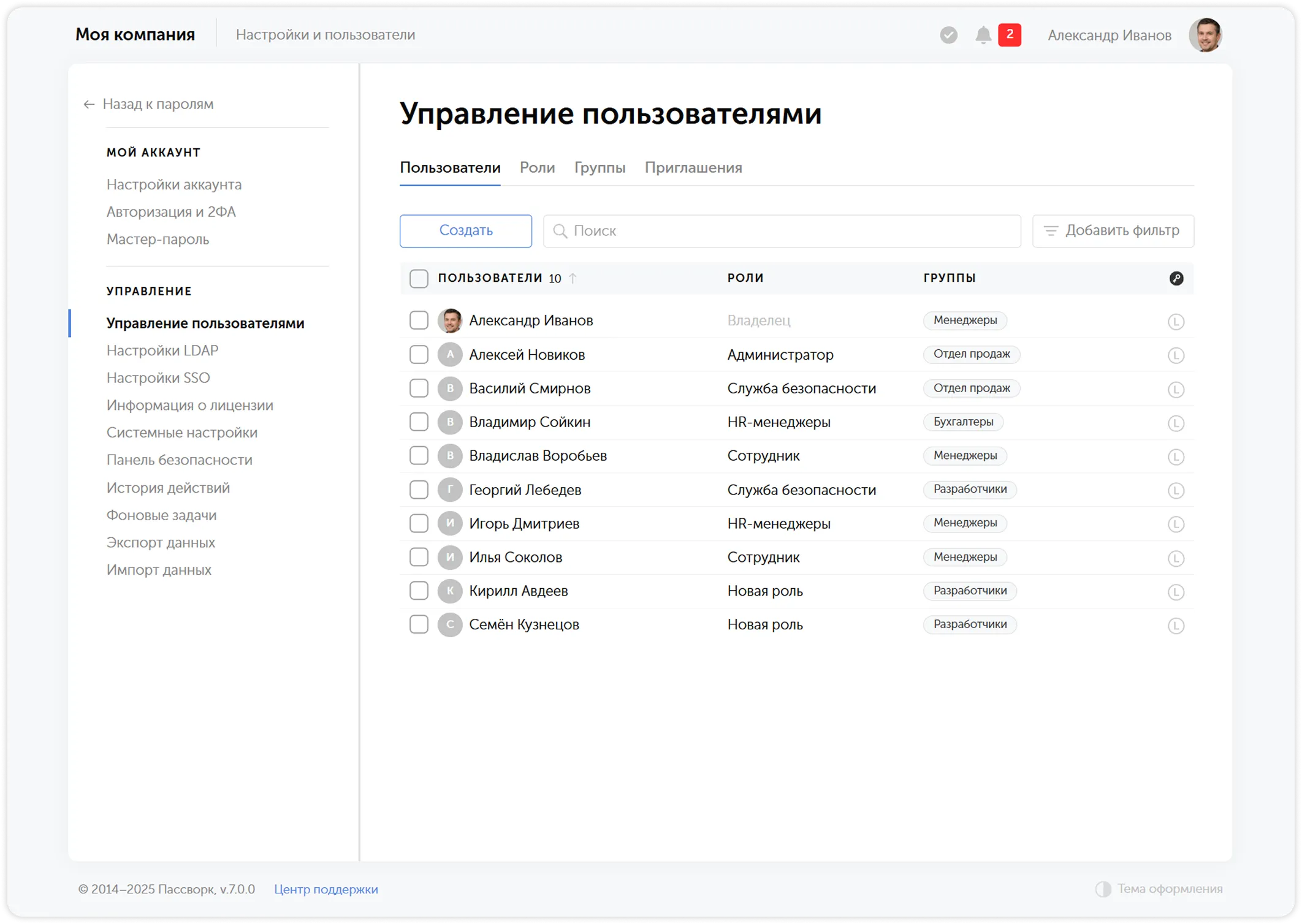This screenshot has width=1302, height=924.
Task: Switch to the Роли tab
Action: point(537,167)
